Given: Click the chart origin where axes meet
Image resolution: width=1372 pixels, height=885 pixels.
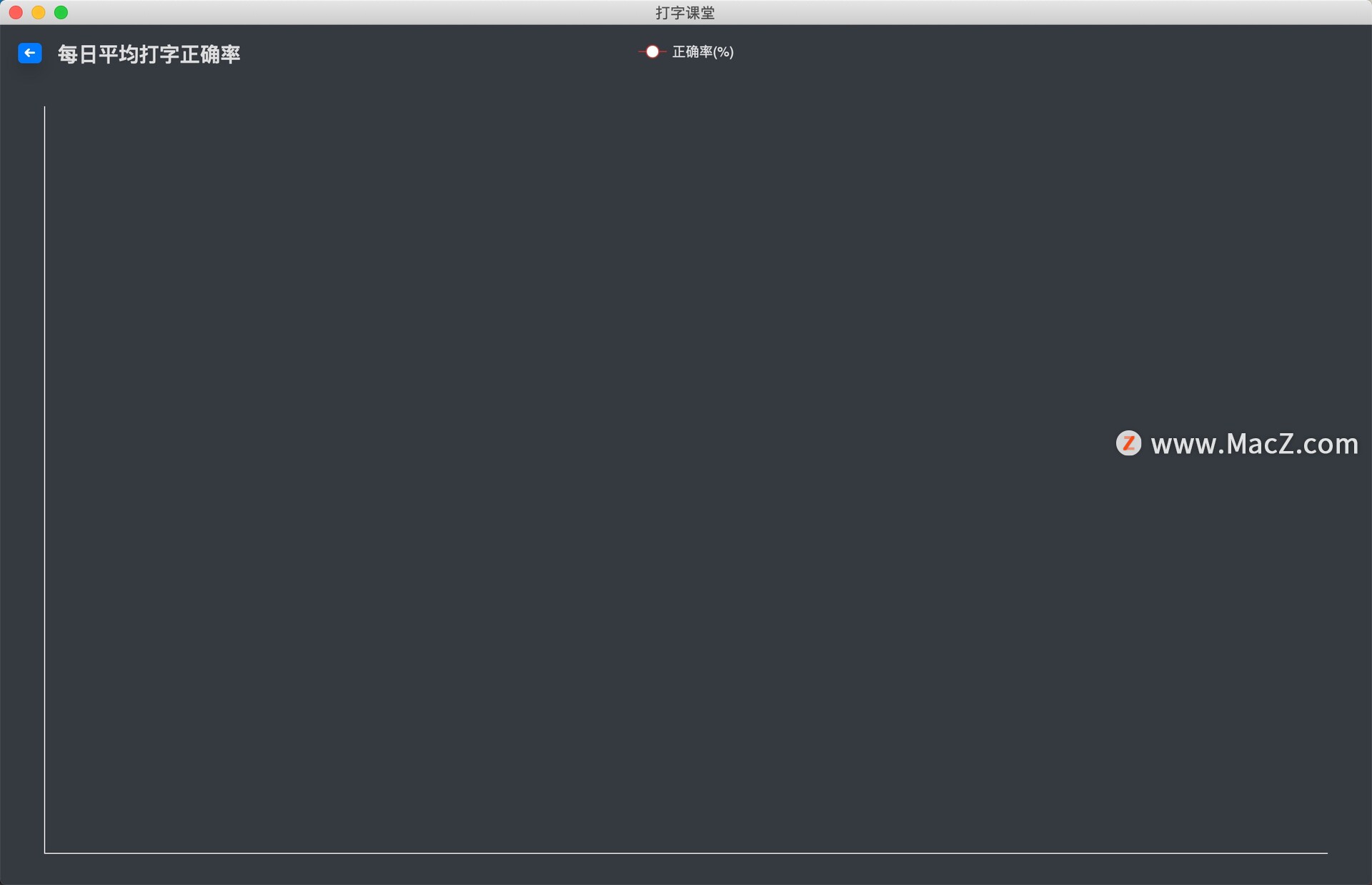Looking at the screenshot, I should click(x=44, y=853).
